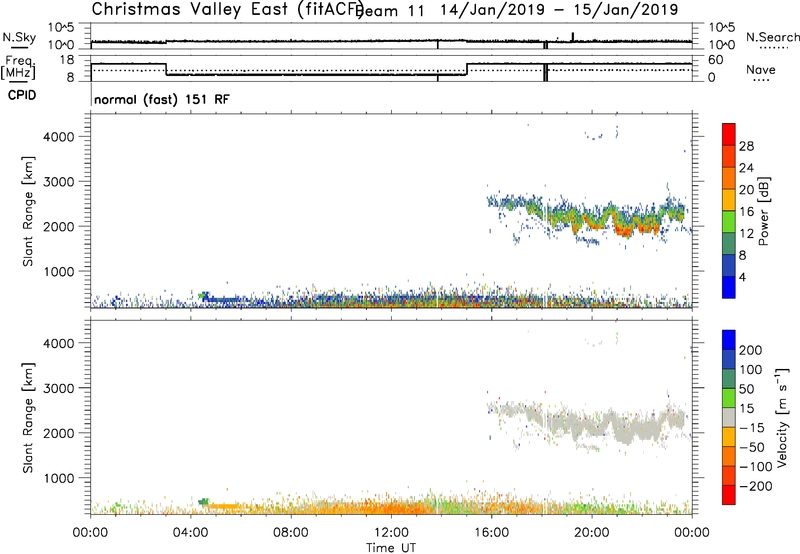
Task: Click the '28' tick on the Power color bar
Action: pyautogui.click(x=746, y=146)
